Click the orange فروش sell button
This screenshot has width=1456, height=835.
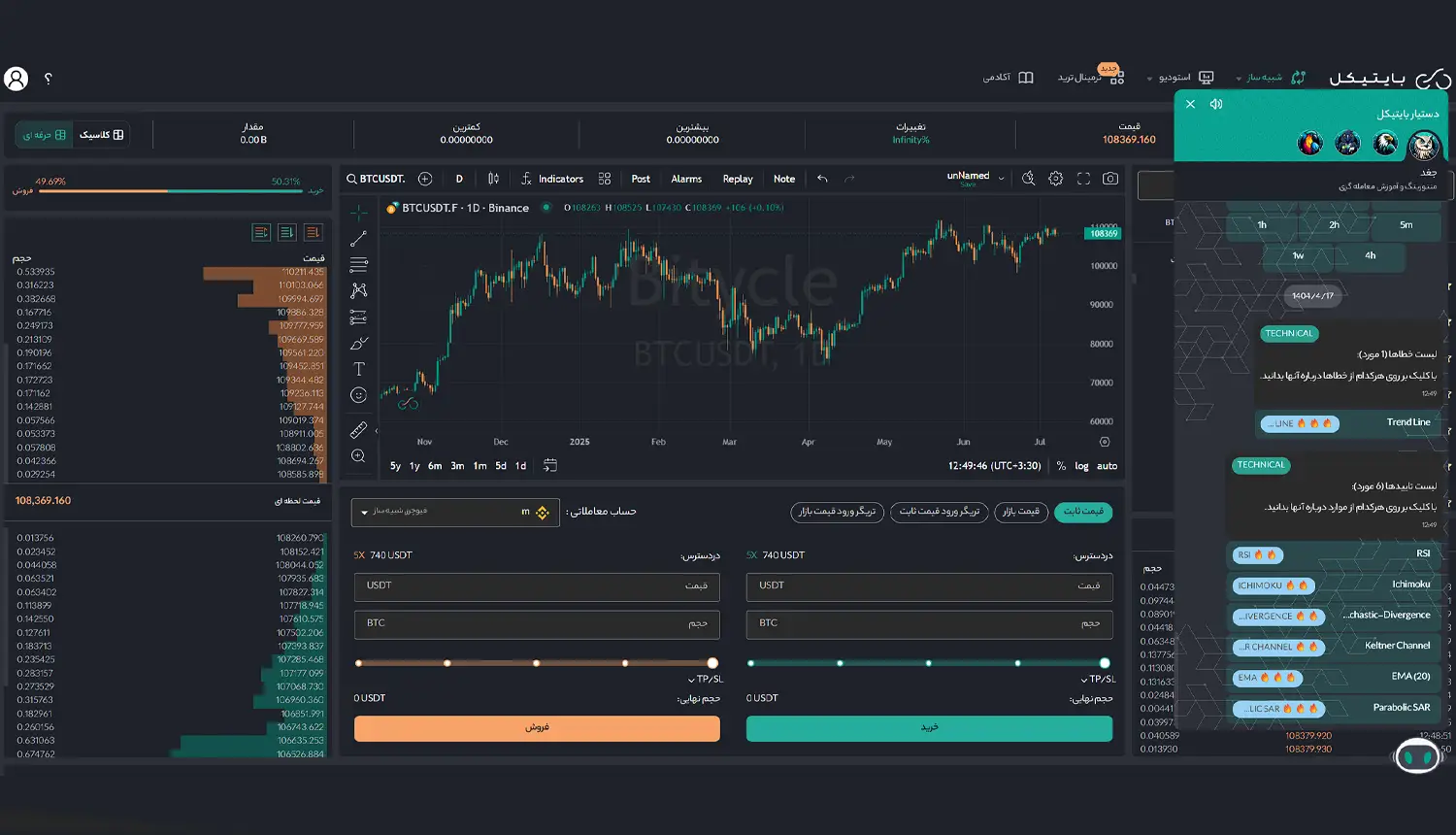click(537, 728)
